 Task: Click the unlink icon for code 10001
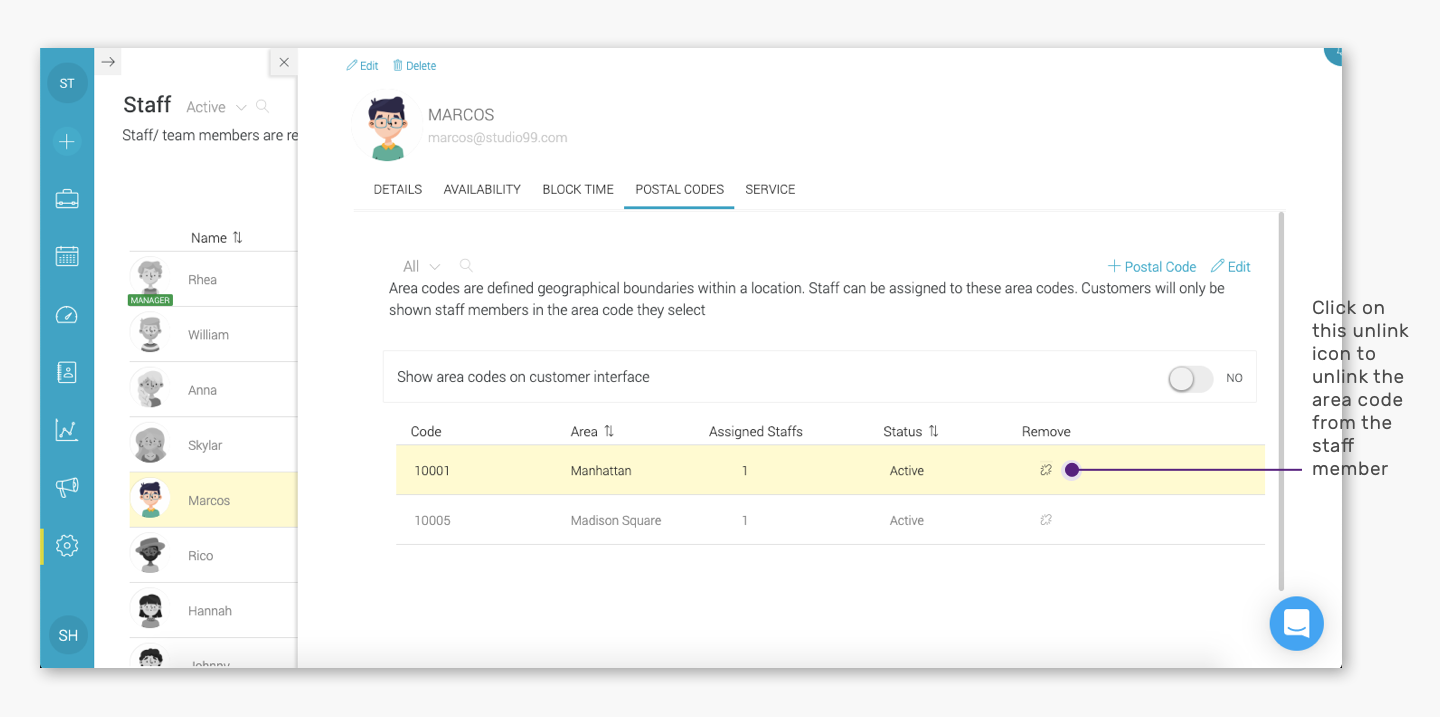(1046, 470)
